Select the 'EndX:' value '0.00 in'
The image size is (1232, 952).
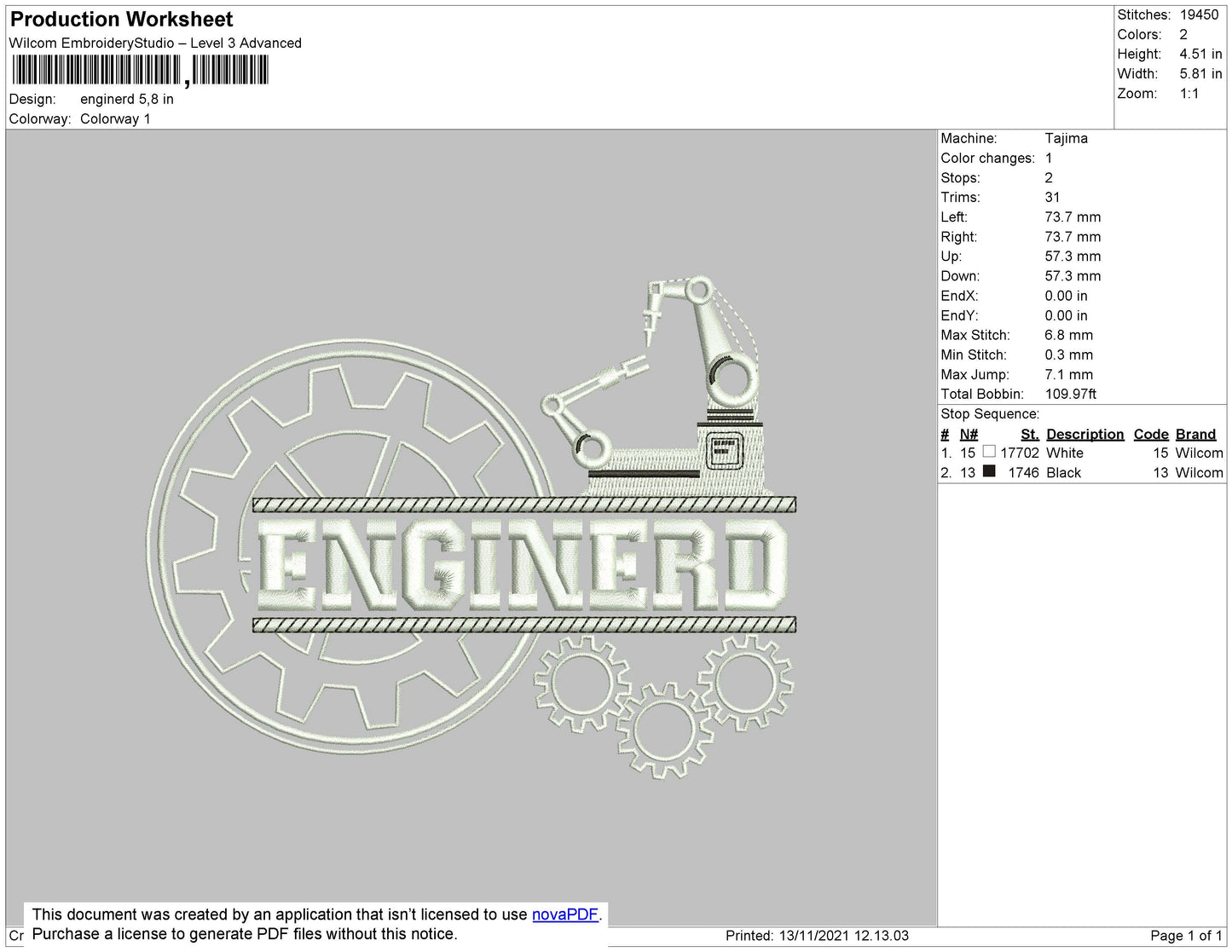1066,296
